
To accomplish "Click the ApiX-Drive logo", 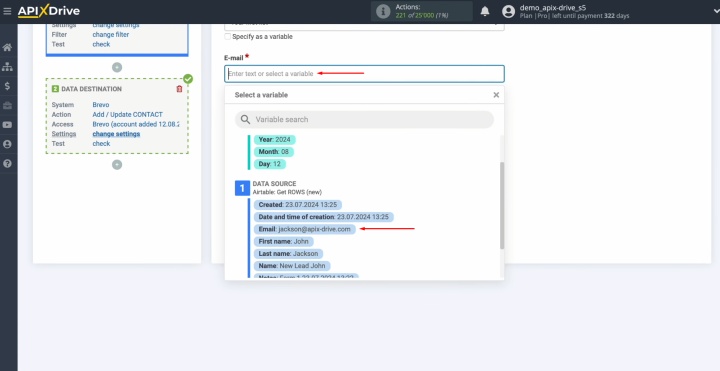I will click(49, 11).
